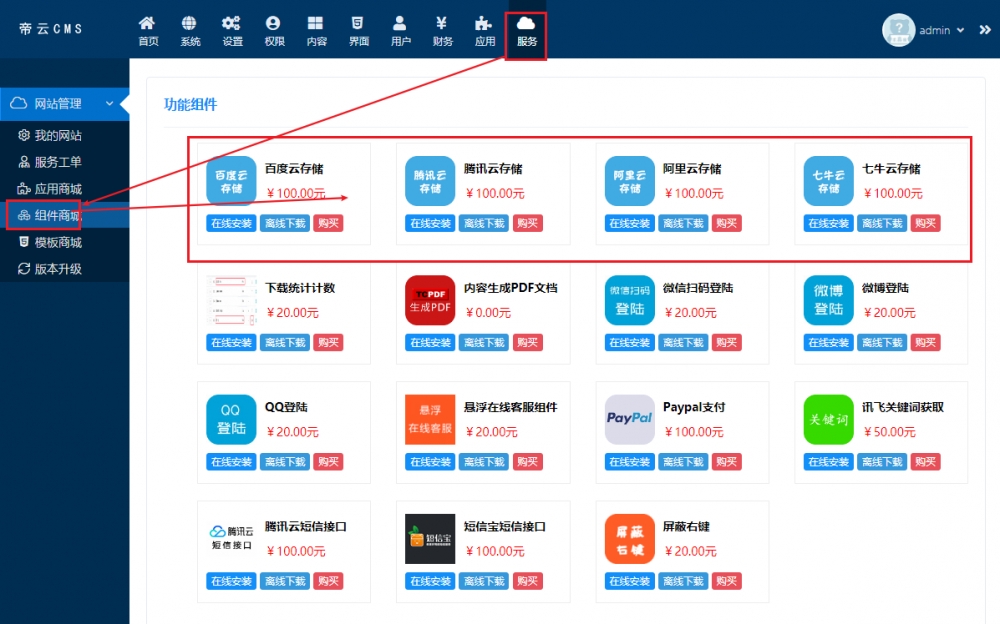
Task: Open the 内容 grid icon menu
Action: click(316, 31)
